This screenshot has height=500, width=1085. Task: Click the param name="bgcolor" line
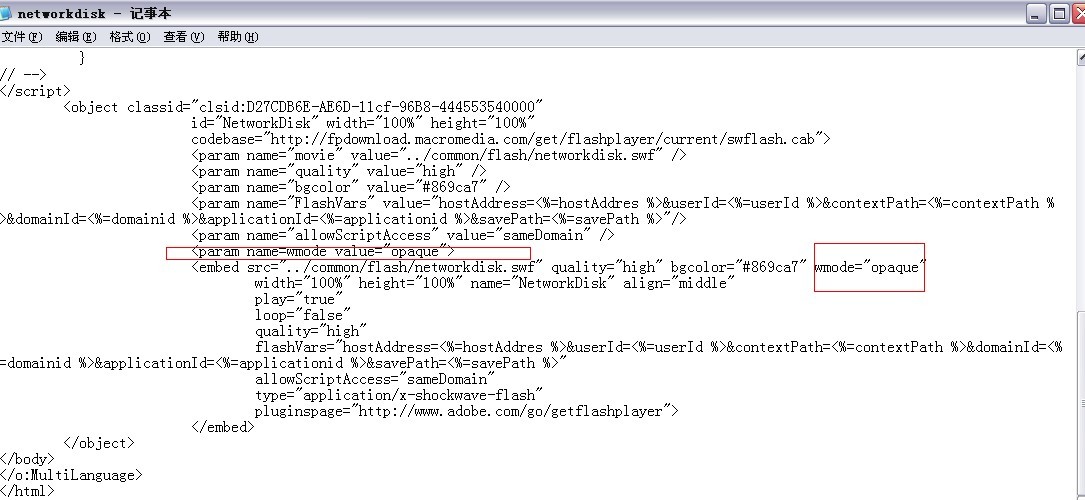pos(351,187)
